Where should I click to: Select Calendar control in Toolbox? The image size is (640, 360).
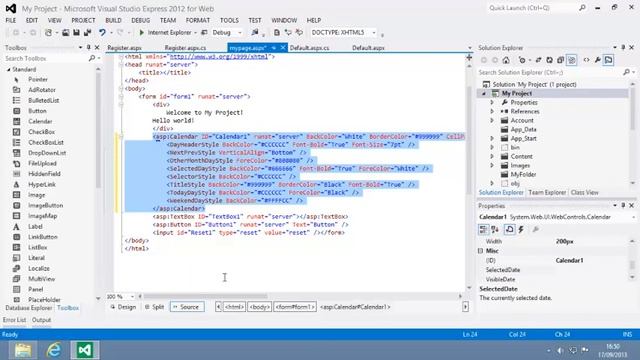click(40, 121)
